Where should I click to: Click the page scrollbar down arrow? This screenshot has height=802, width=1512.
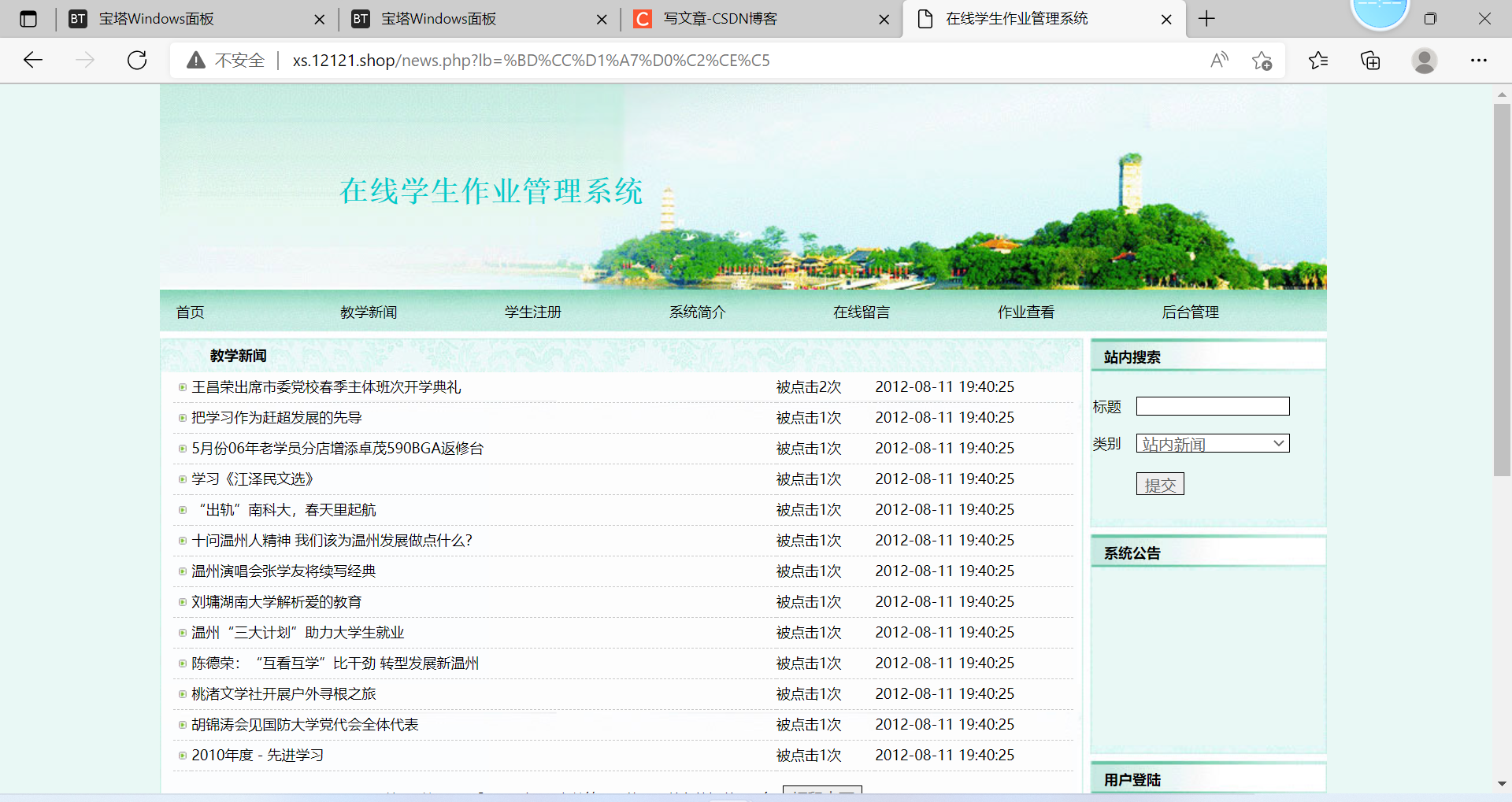coord(1502,784)
